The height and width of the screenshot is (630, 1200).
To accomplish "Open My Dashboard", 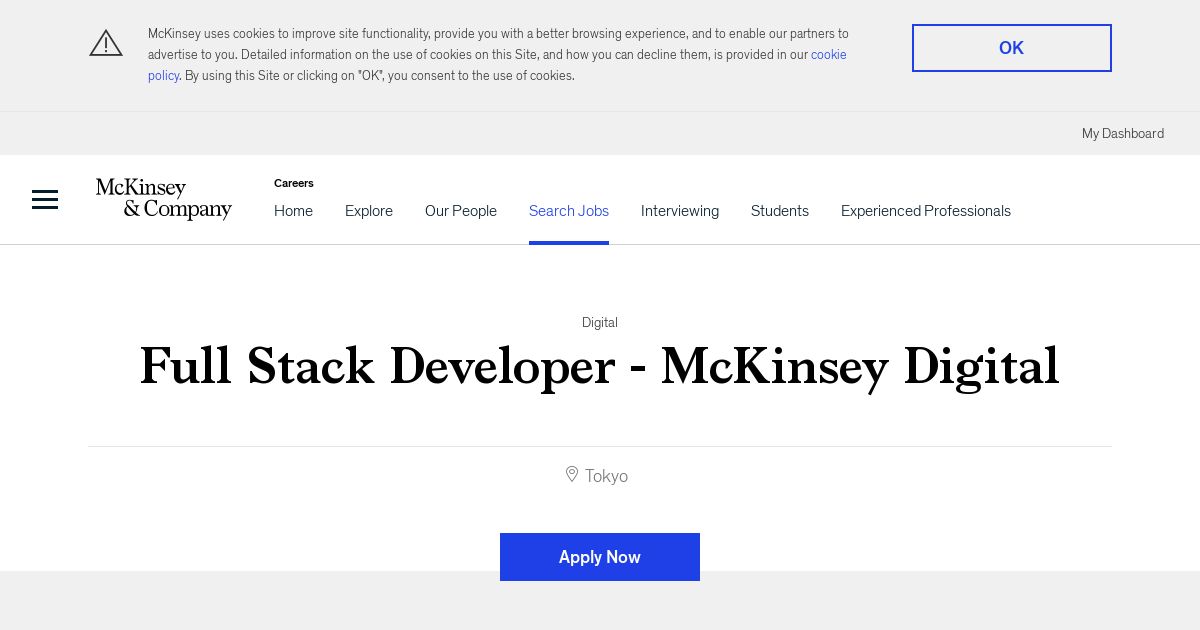I will click(1123, 133).
